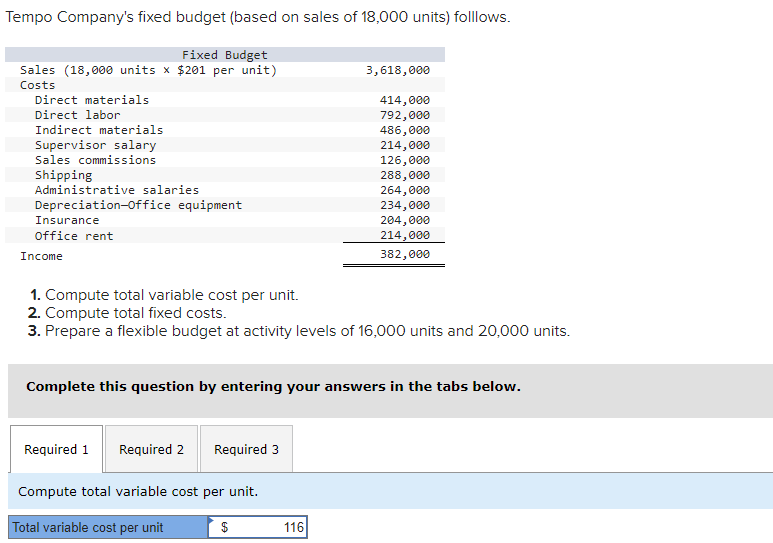Click the Administrative salaries row label
Viewport: 773px width, 543px height.
(x=117, y=190)
